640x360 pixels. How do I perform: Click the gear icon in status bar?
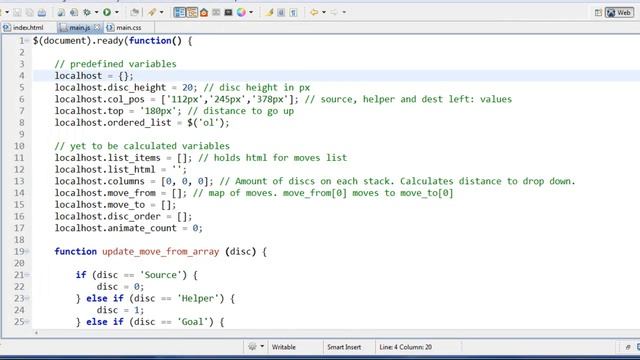252,347
